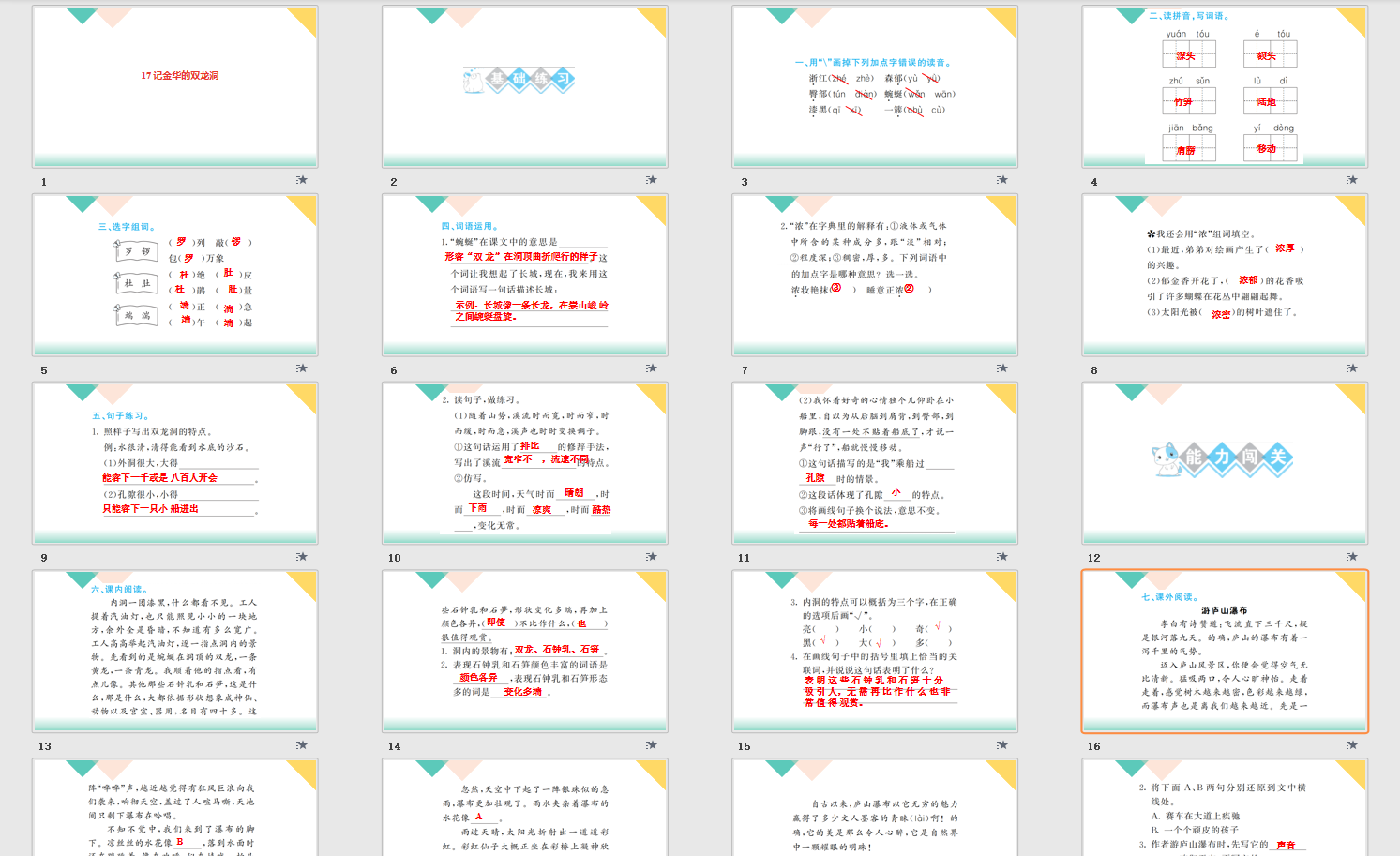
Task: Select slide 14 about 石钟乳和石笋
Action: (525, 652)
